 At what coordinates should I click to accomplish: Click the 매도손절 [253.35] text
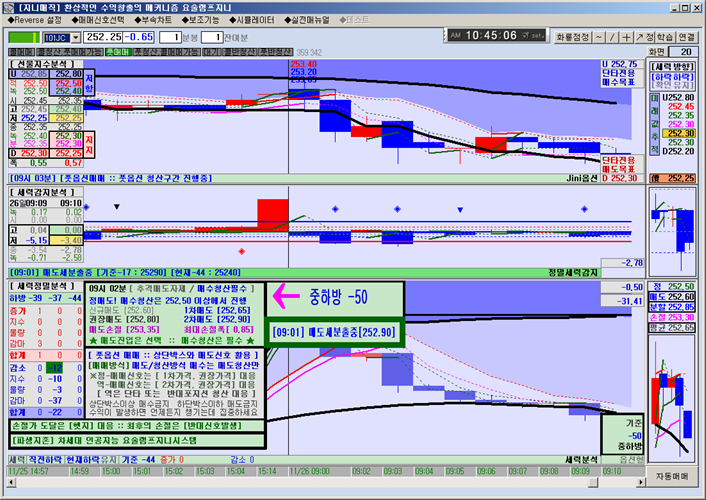124,330
